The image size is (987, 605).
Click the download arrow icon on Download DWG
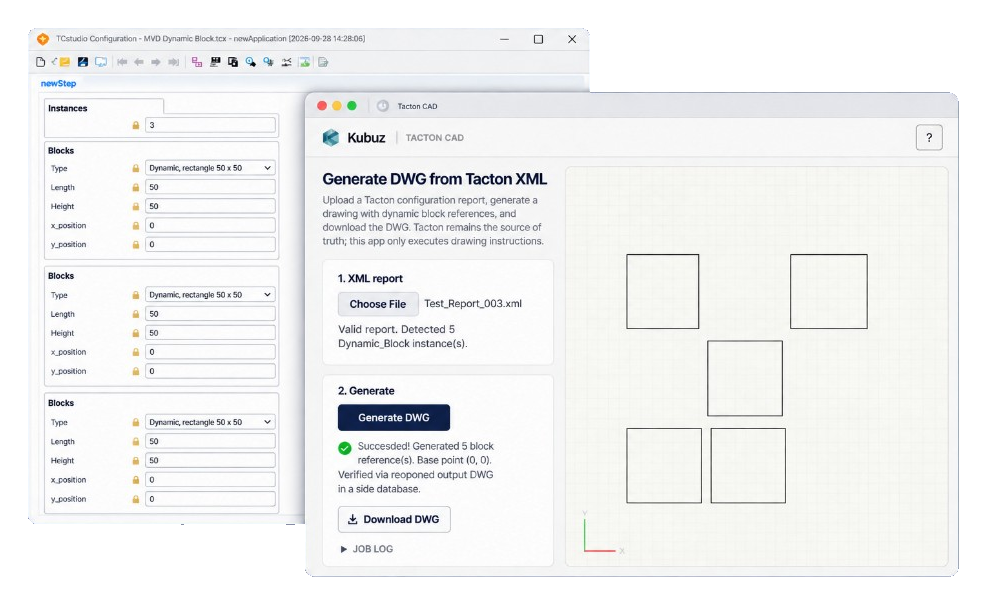coord(352,519)
